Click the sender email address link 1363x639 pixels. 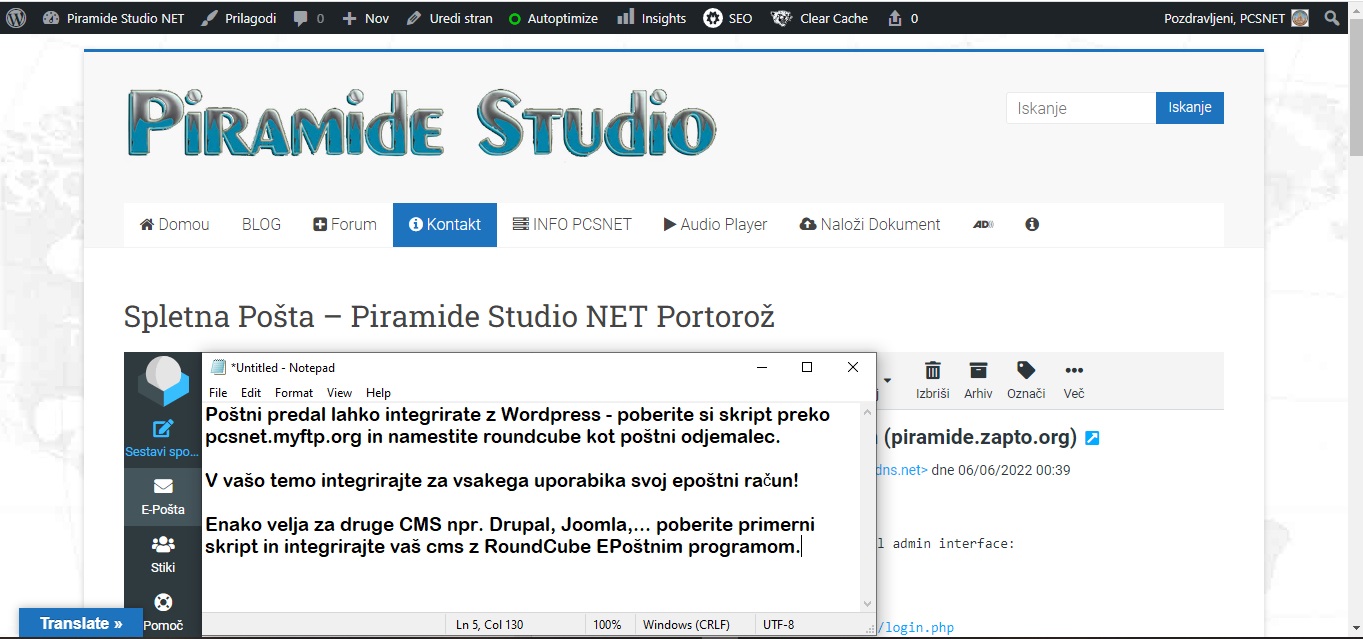coord(903,470)
